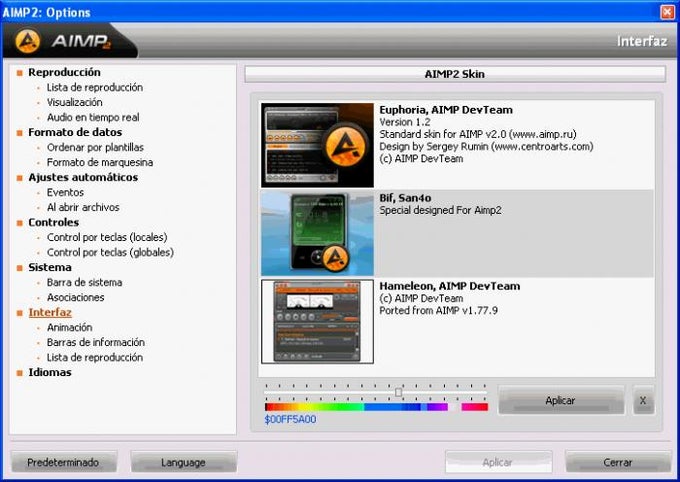Open the Reproducción settings section
Image resolution: width=680 pixels, height=482 pixels.
click(64, 72)
